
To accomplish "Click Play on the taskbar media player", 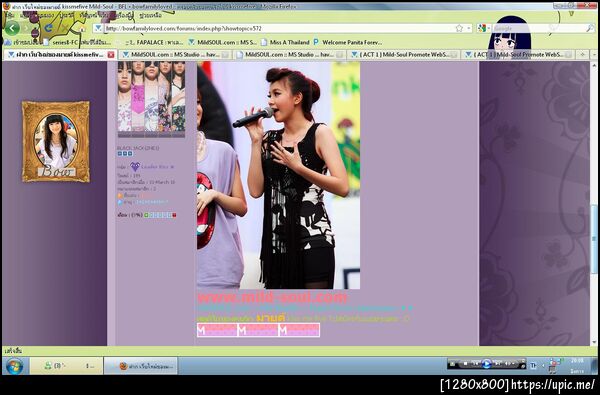I will [486, 364].
